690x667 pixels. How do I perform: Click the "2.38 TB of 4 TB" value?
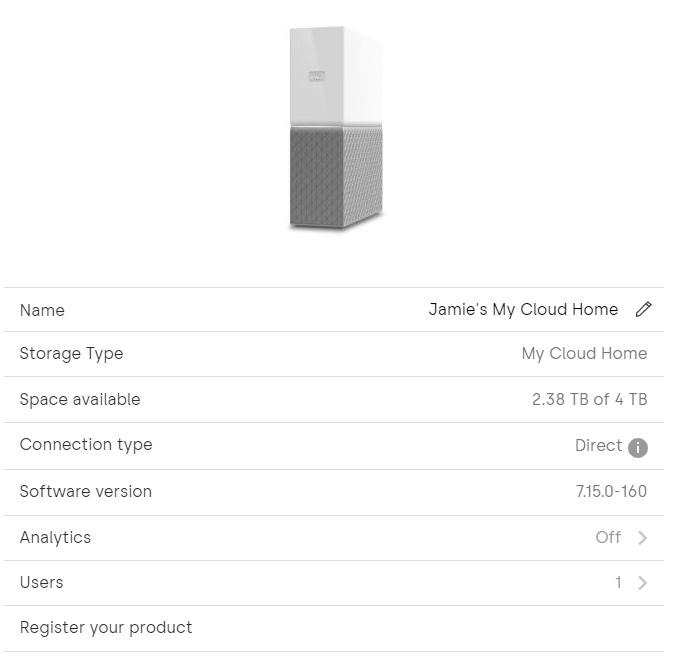pos(589,399)
